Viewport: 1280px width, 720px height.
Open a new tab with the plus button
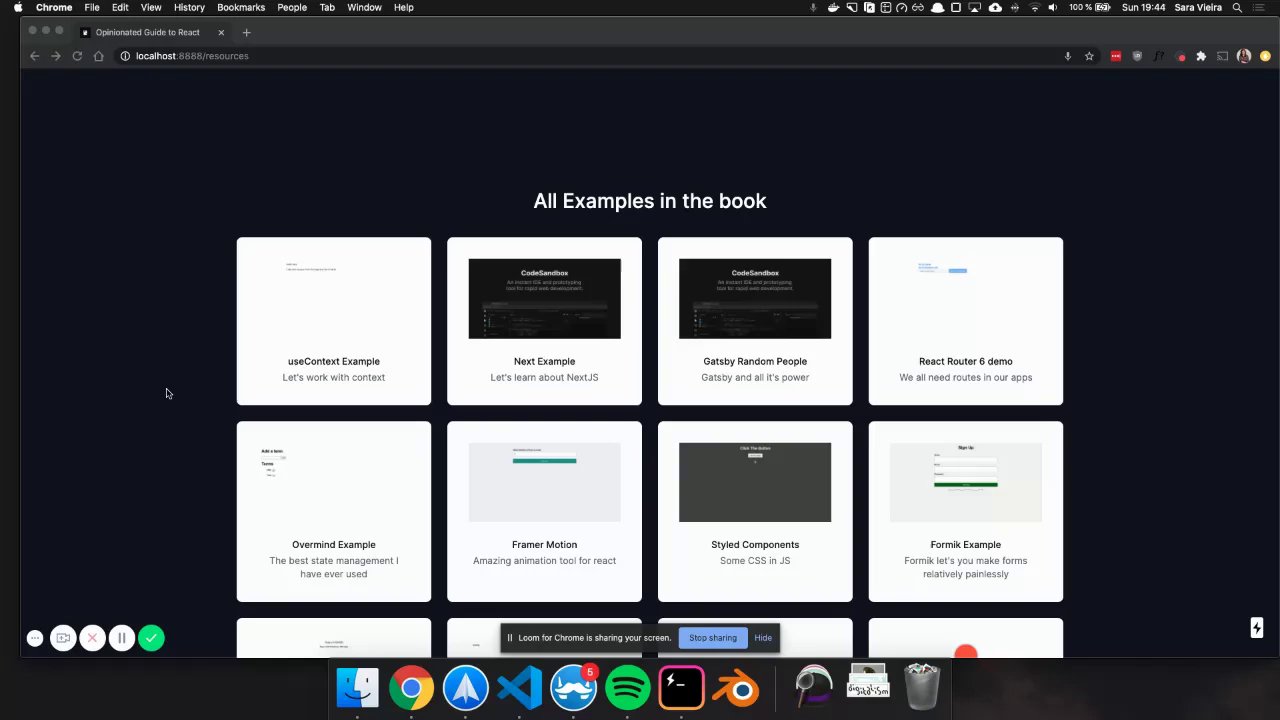pos(246,32)
